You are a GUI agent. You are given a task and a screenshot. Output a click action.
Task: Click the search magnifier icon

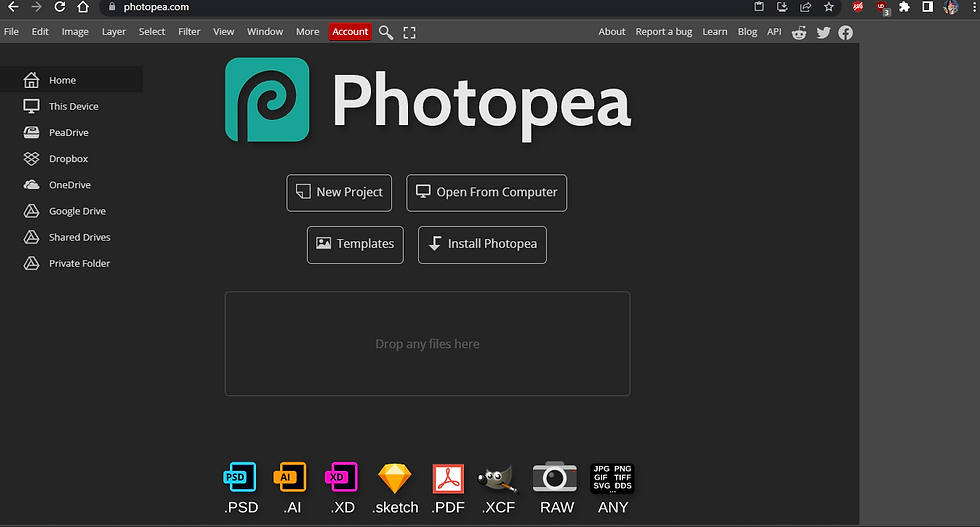point(386,33)
